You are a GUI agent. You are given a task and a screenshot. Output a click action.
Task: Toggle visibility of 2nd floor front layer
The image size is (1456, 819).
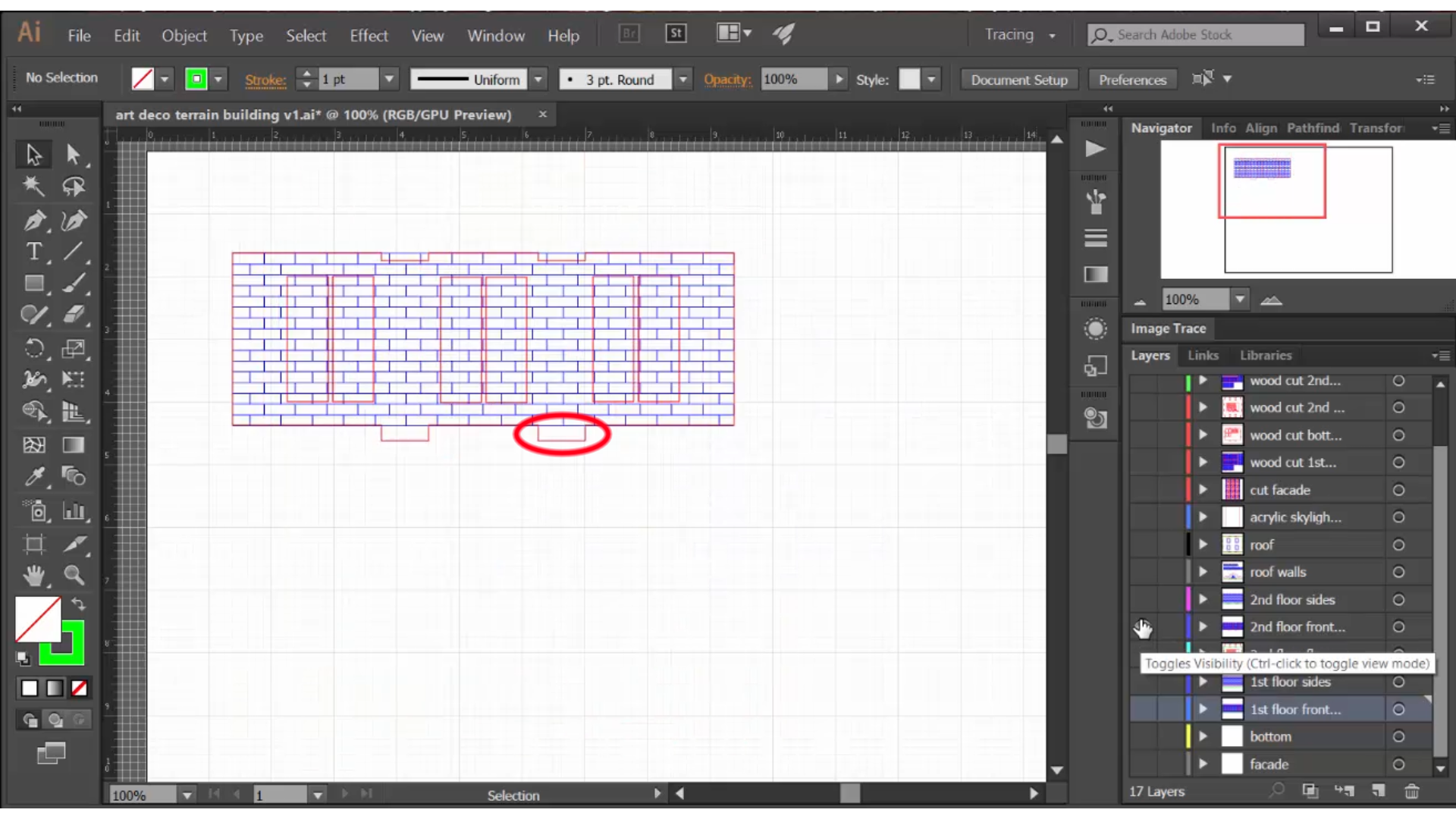[1143, 627]
